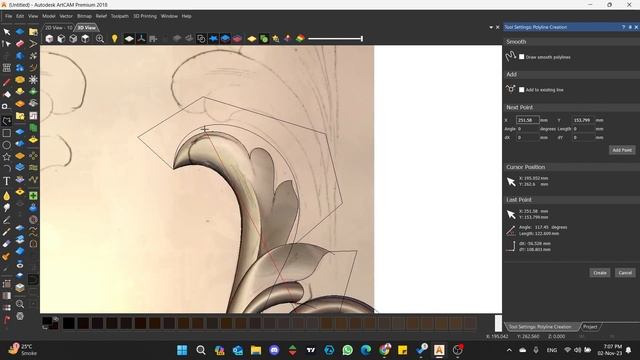Switch to the Project tab

tap(590, 327)
